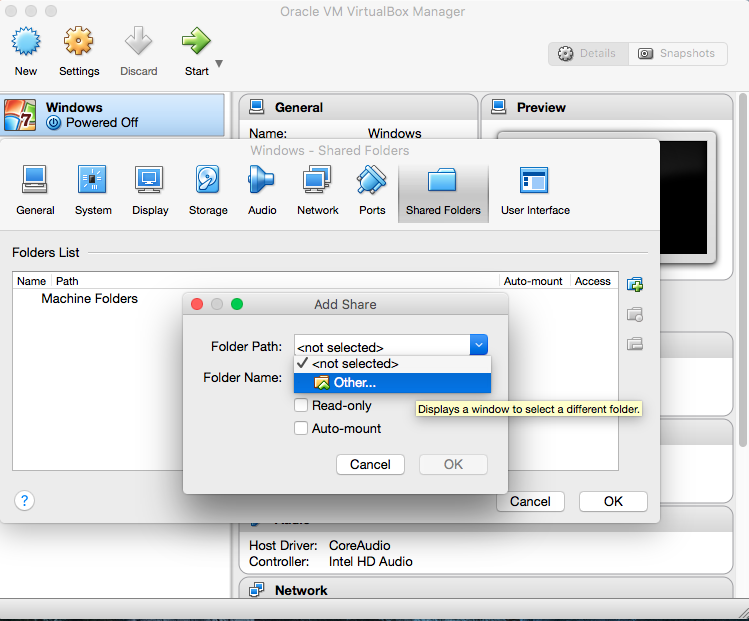Select the Machine Folders row
This screenshot has width=749, height=621.
pos(89,299)
